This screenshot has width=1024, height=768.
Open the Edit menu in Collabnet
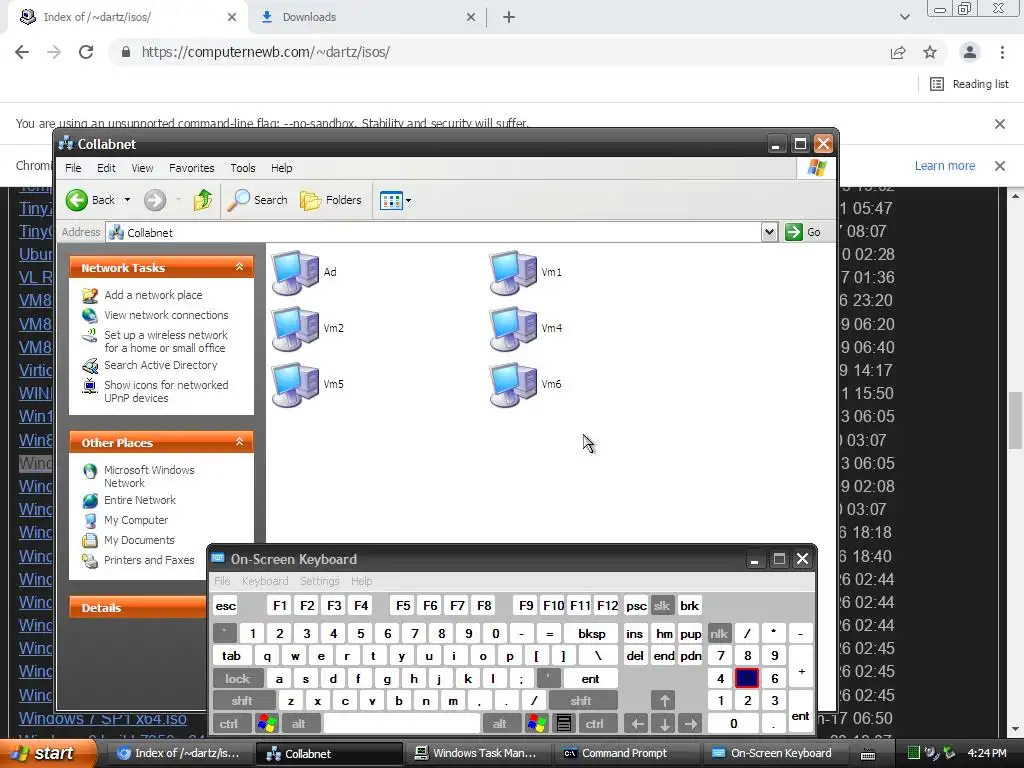coord(106,168)
